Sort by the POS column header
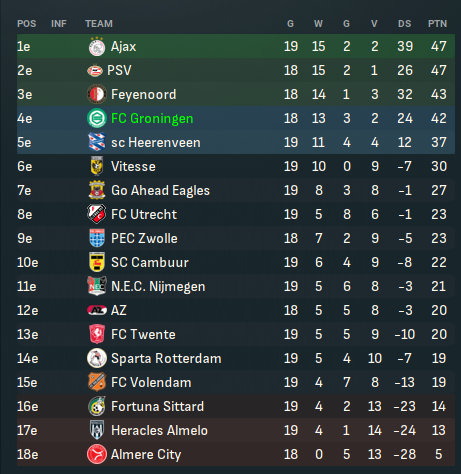 [27, 24]
